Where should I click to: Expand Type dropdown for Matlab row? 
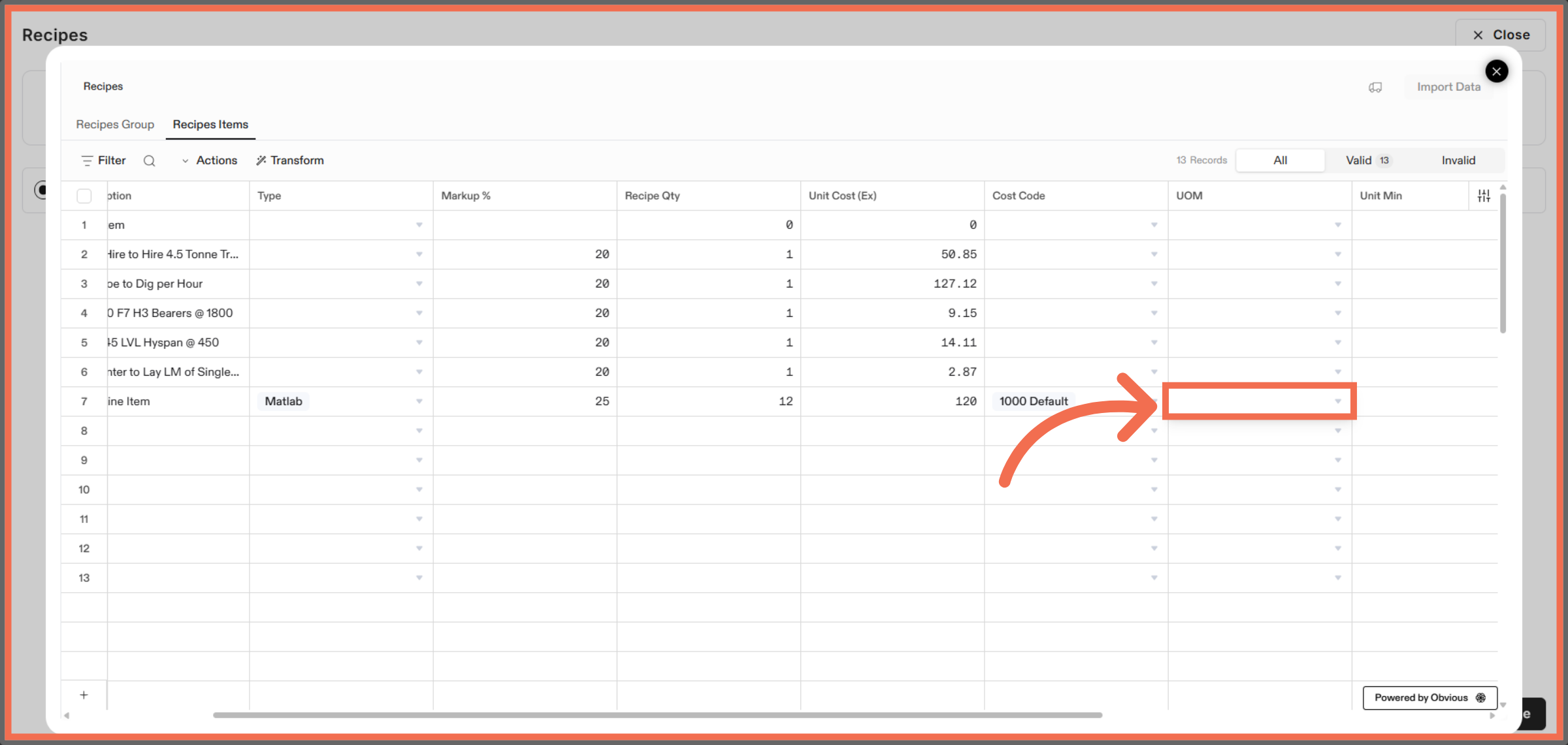(x=419, y=401)
